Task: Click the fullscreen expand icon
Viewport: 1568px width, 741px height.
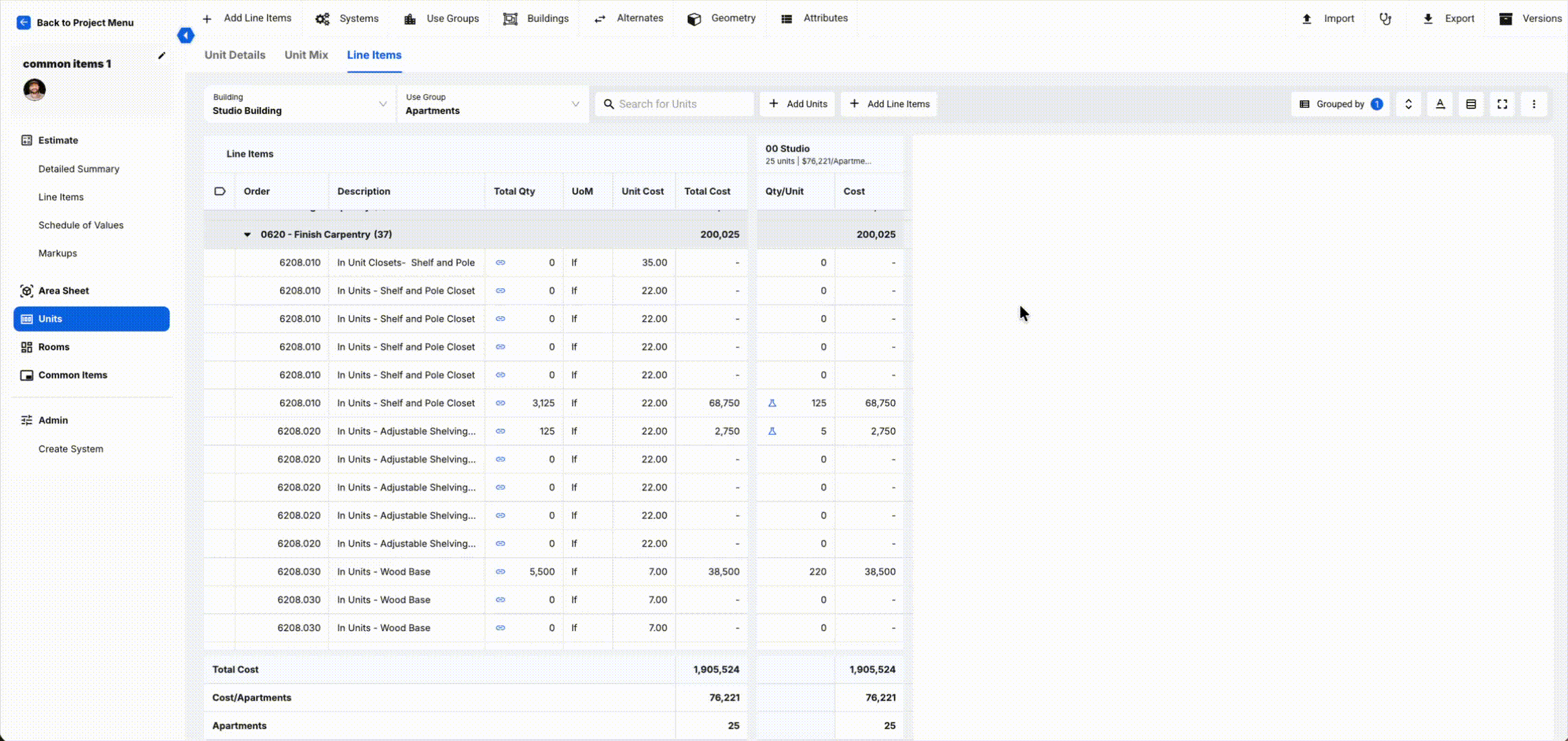Action: (x=1502, y=104)
